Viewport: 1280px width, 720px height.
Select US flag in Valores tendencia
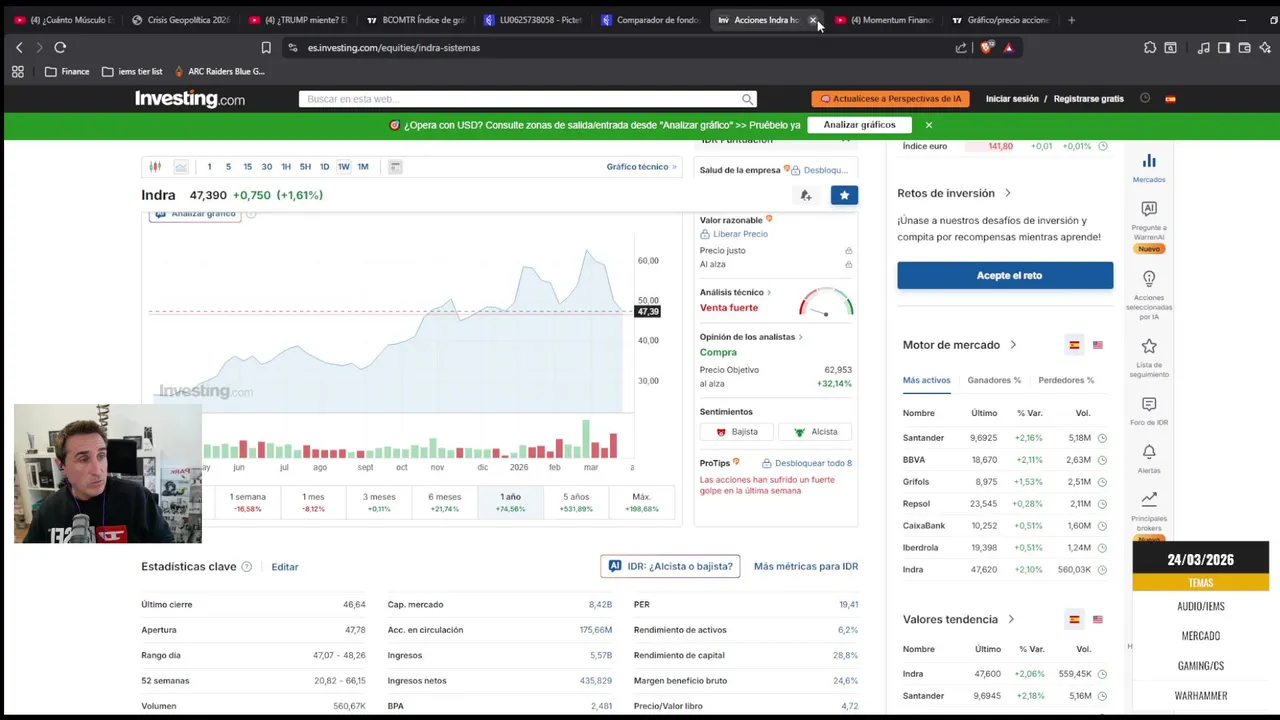pos(1098,620)
